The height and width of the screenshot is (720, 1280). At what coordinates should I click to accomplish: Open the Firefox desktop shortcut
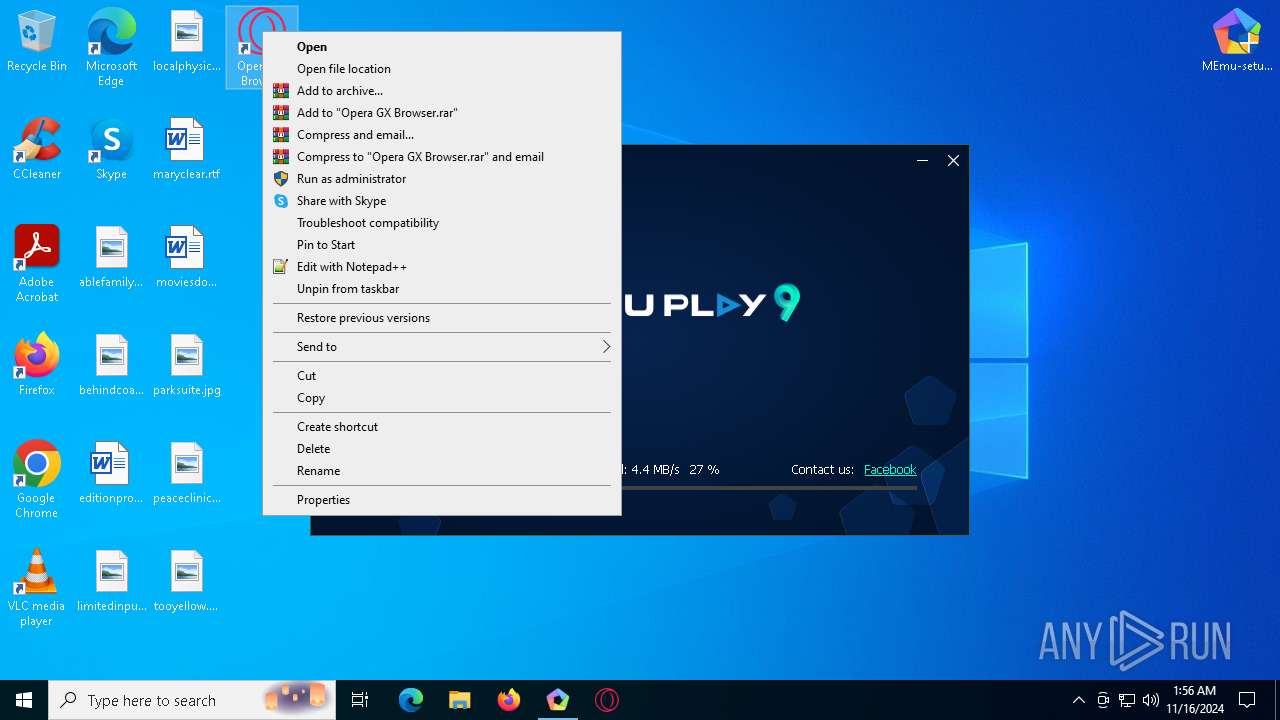point(36,366)
